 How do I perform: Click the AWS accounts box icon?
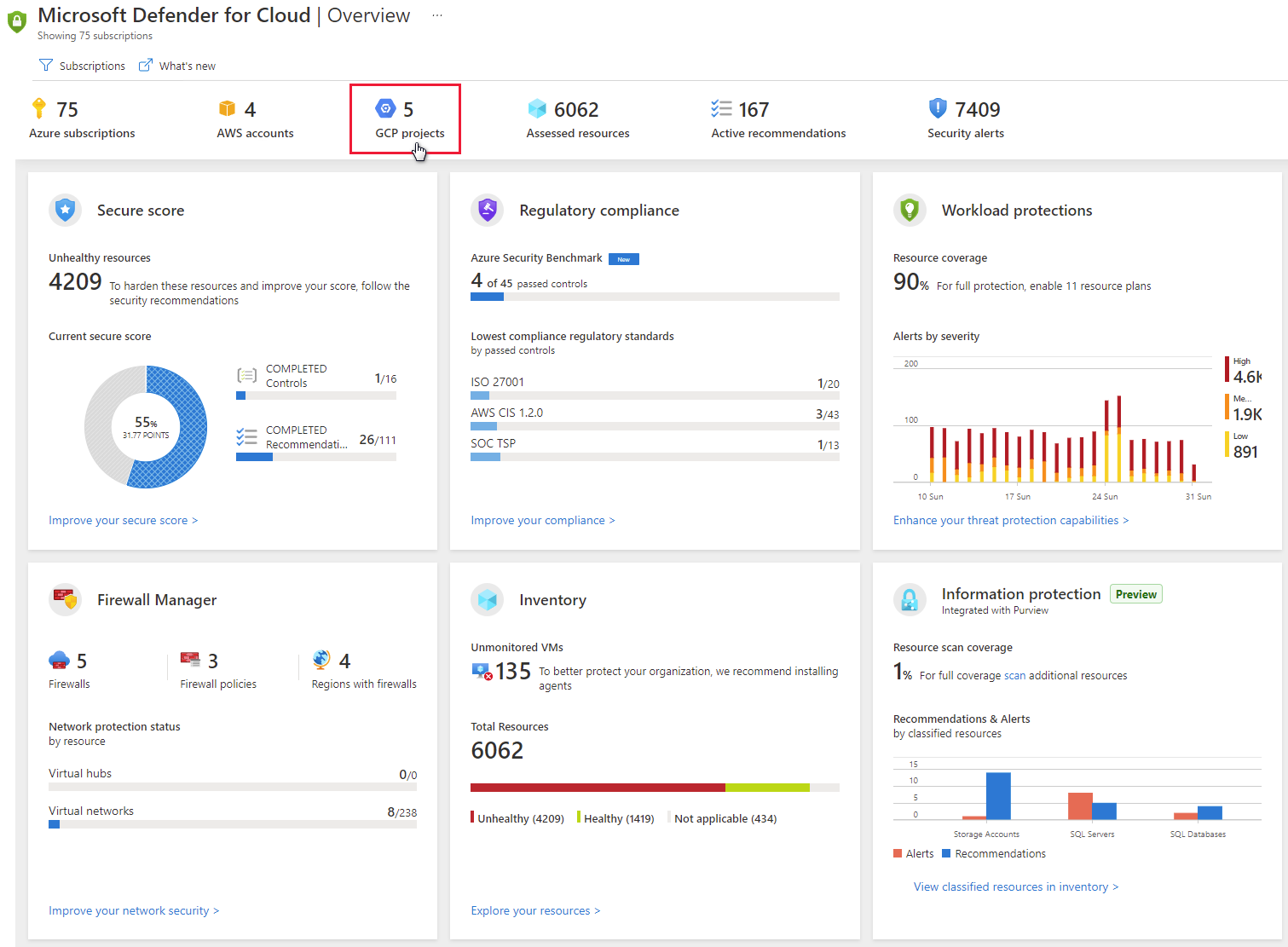click(227, 108)
